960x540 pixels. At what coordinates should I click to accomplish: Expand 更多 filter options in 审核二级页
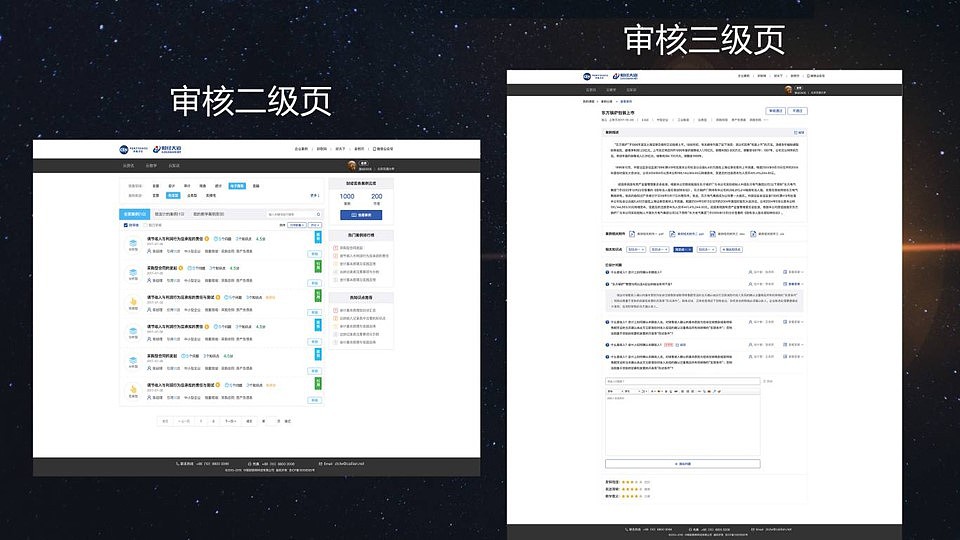tap(315, 195)
